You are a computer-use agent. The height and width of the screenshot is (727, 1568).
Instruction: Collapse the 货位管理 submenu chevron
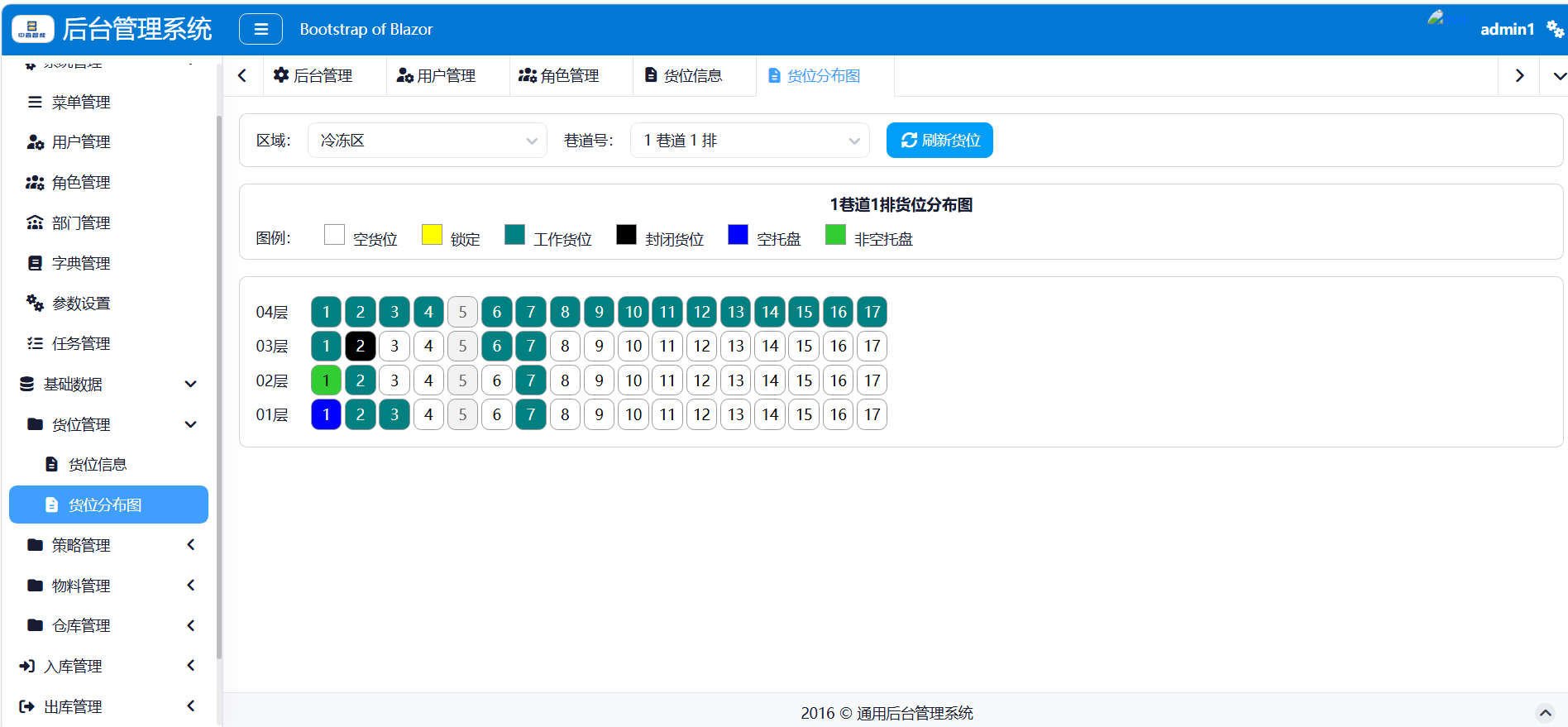(191, 424)
